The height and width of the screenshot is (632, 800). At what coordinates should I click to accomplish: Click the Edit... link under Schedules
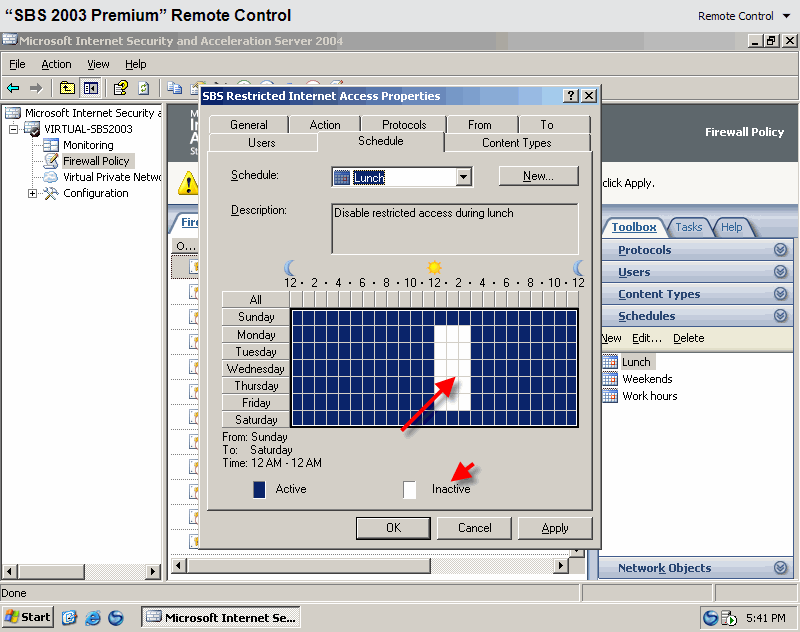tap(646, 338)
